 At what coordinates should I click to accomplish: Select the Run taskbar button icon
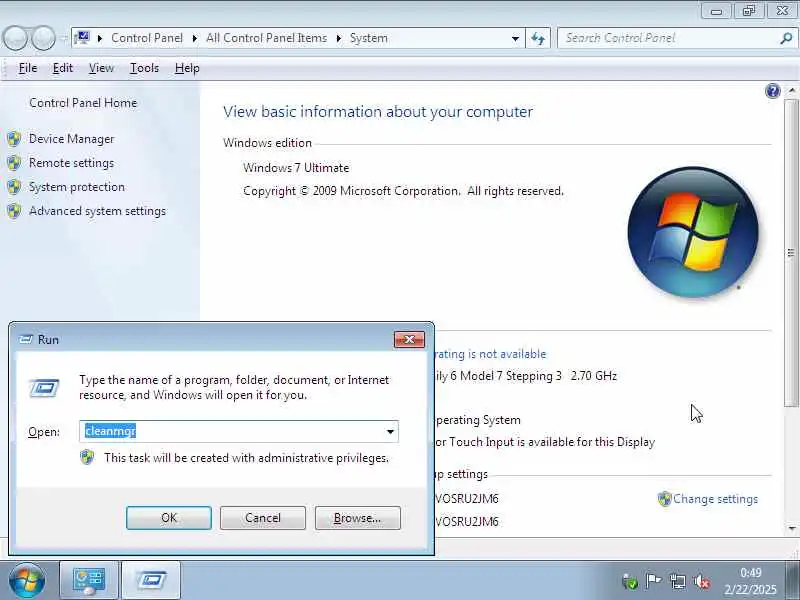[151, 581]
